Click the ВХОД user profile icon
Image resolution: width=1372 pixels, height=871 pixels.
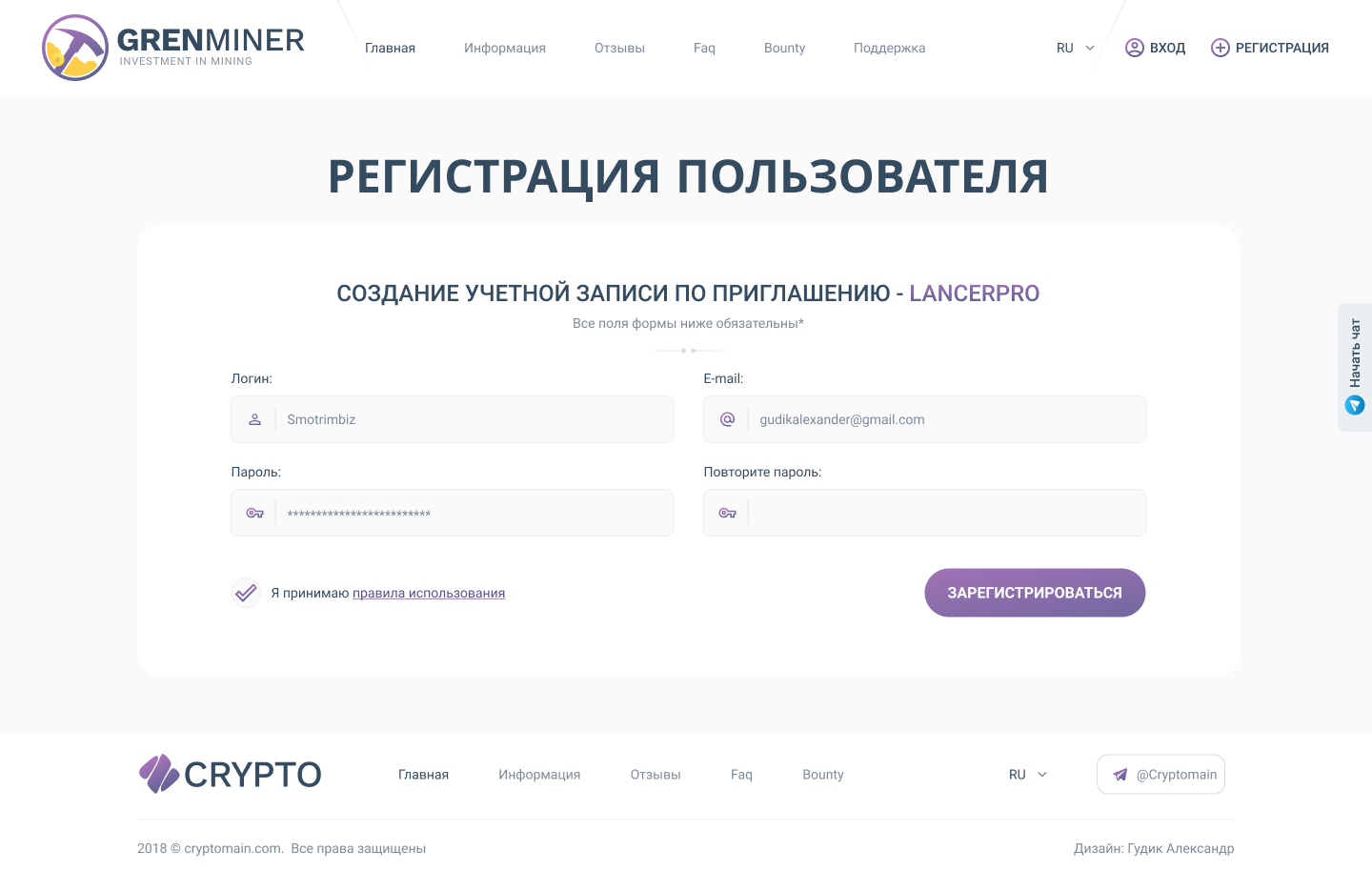pyautogui.click(x=1134, y=48)
